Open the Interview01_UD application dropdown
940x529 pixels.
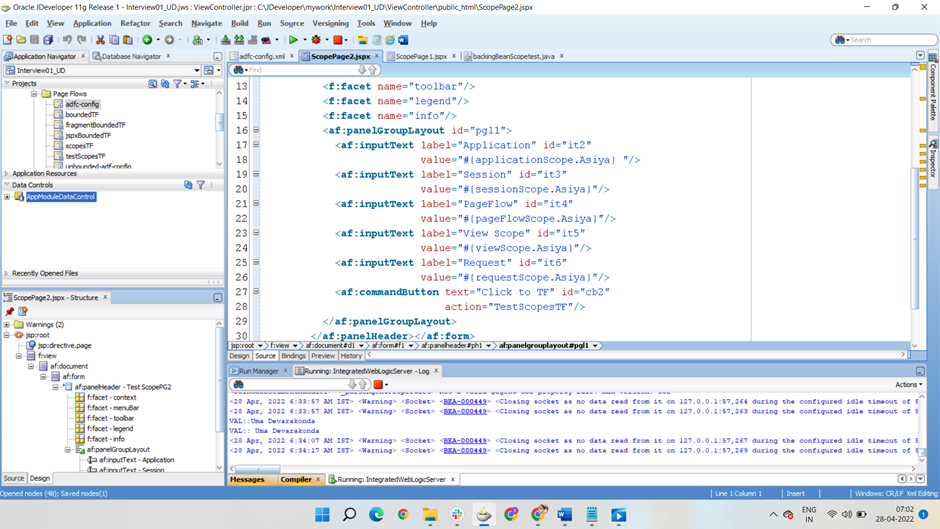point(197,70)
